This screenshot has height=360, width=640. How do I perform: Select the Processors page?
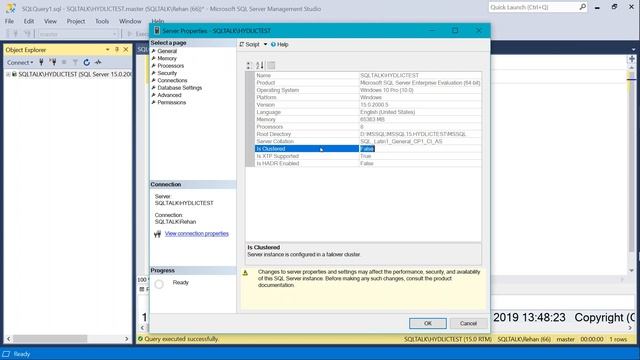pyautogui.click(x=171, y=66)
